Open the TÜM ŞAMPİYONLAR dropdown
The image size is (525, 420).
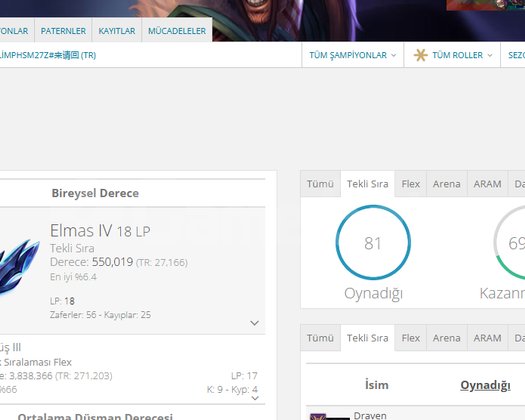[353, 55]
